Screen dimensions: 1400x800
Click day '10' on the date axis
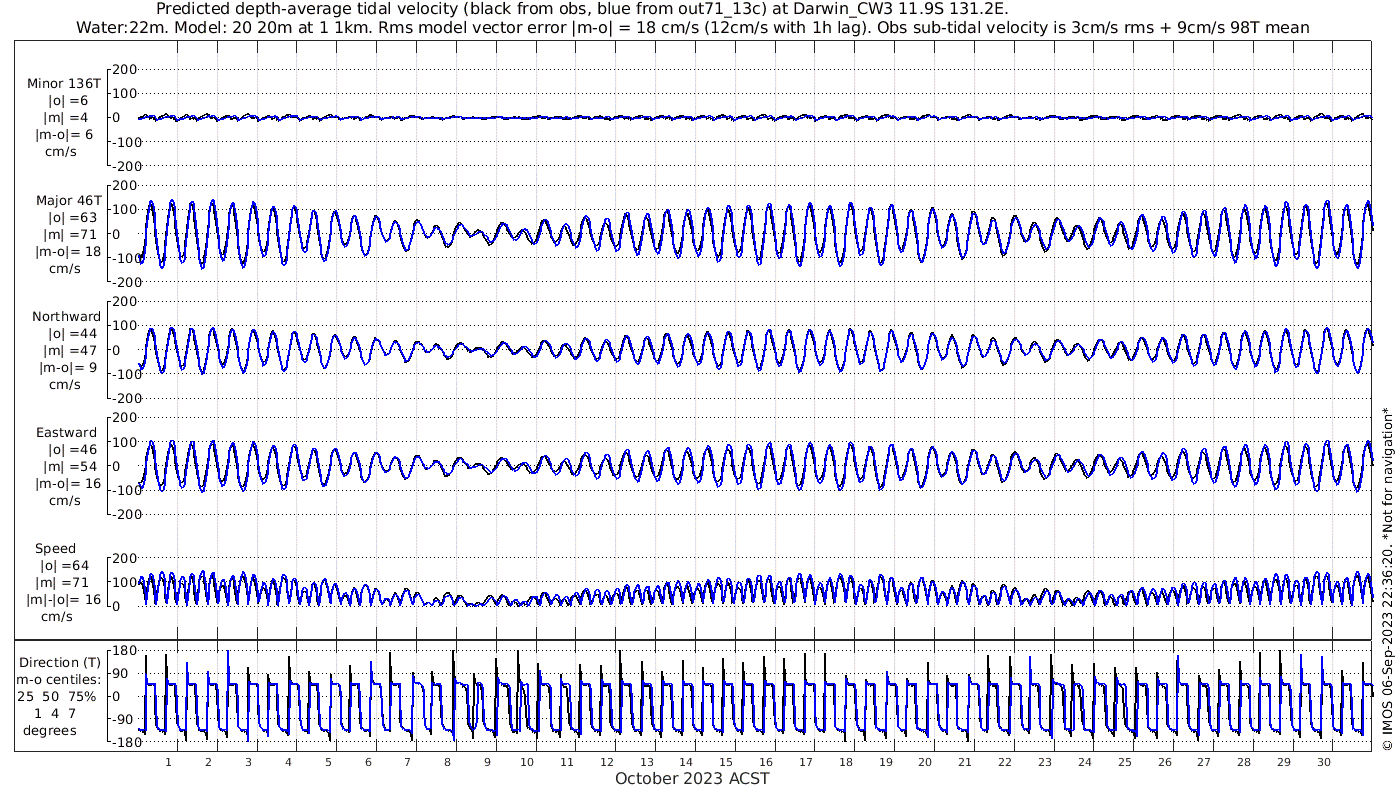(x=527, y=762)
